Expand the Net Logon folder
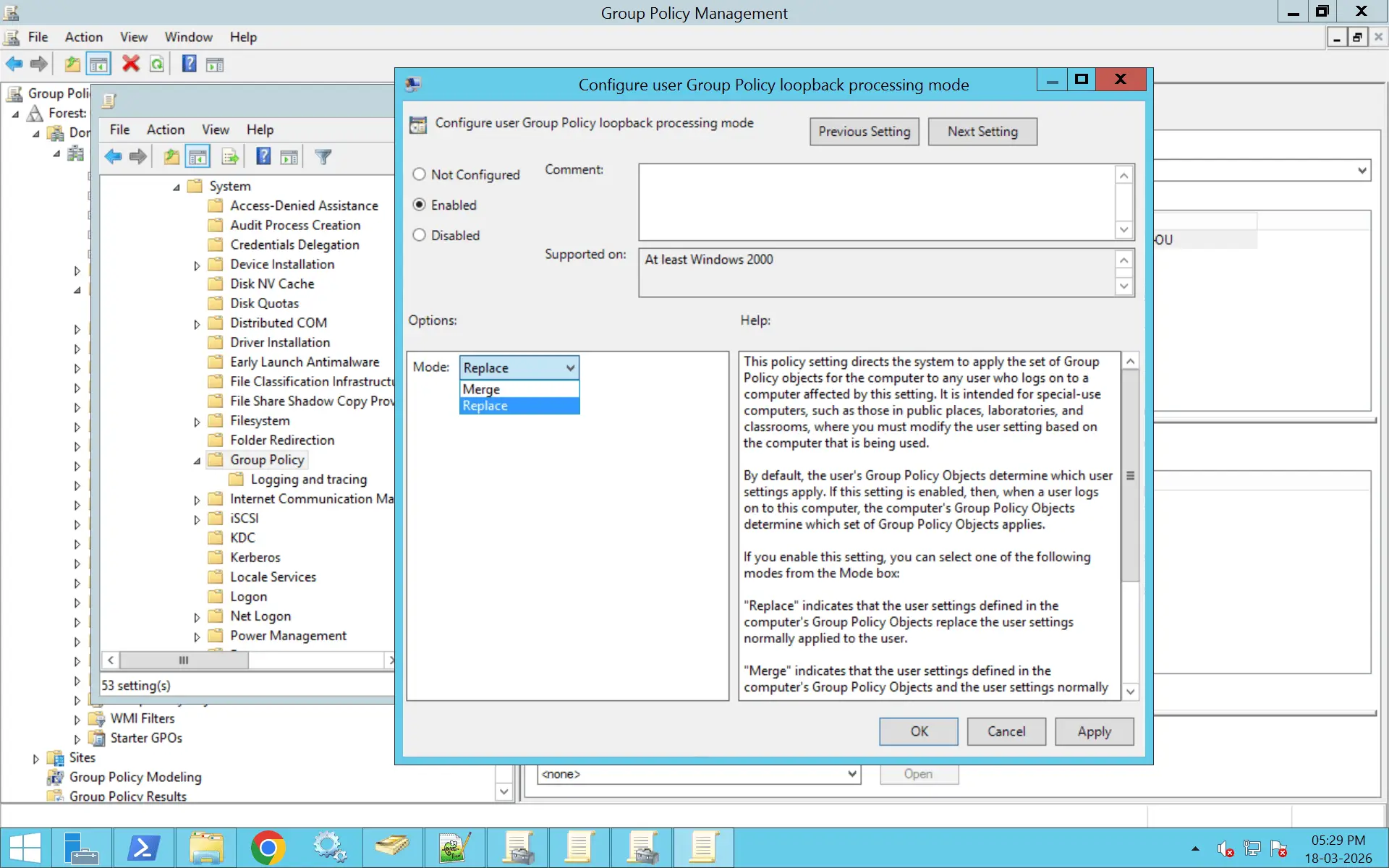Viewport: 1389px width, 868px height. click(197, 617)
